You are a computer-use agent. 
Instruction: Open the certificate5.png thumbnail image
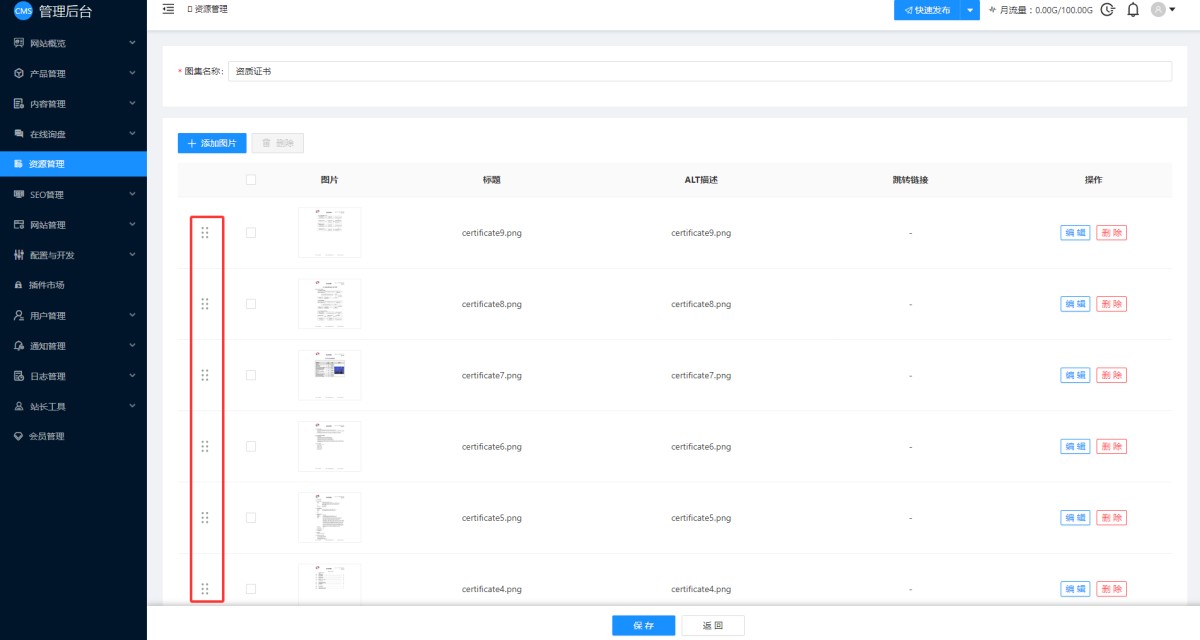click(329, 517)
